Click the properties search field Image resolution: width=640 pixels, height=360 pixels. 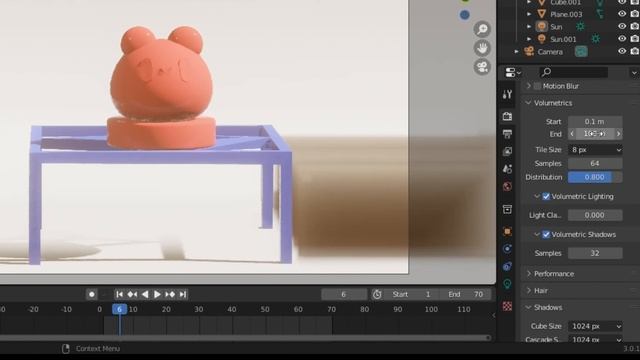point(573,73)
